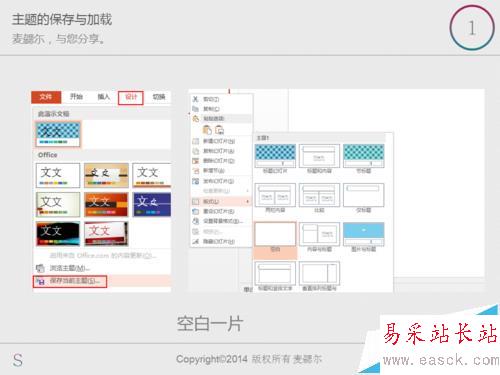Expand the 版式 (Layout) submenu
Image resolution: width=500 pixels, height=375 pixels.
(221, 201)
